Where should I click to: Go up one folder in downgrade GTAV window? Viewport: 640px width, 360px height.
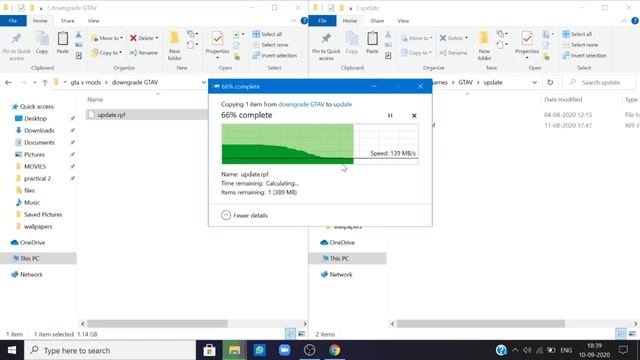pos(45,82)
